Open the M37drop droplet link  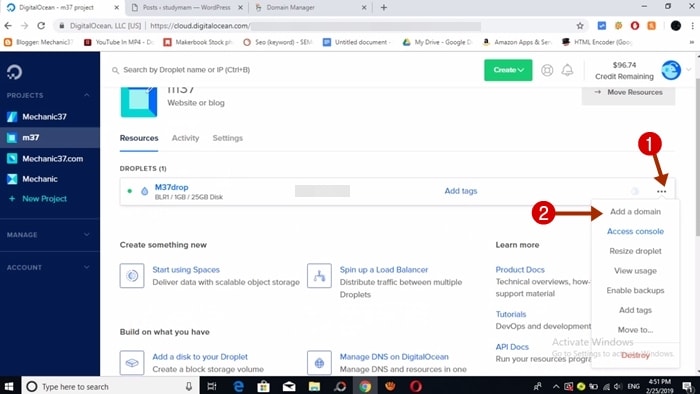(x=171, y=187)
